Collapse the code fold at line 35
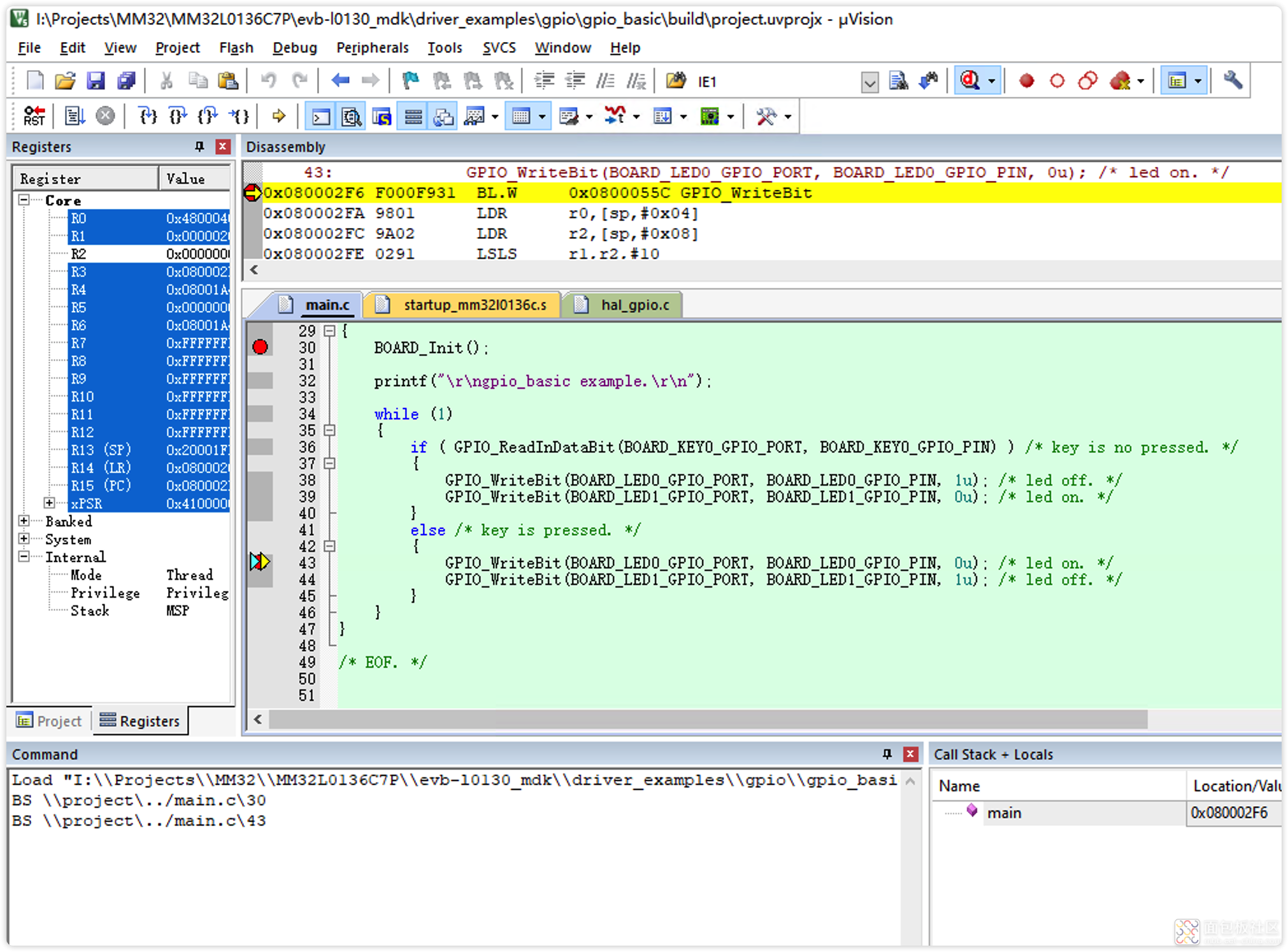This screenshot has width=1288, height=952. (329, 430)
